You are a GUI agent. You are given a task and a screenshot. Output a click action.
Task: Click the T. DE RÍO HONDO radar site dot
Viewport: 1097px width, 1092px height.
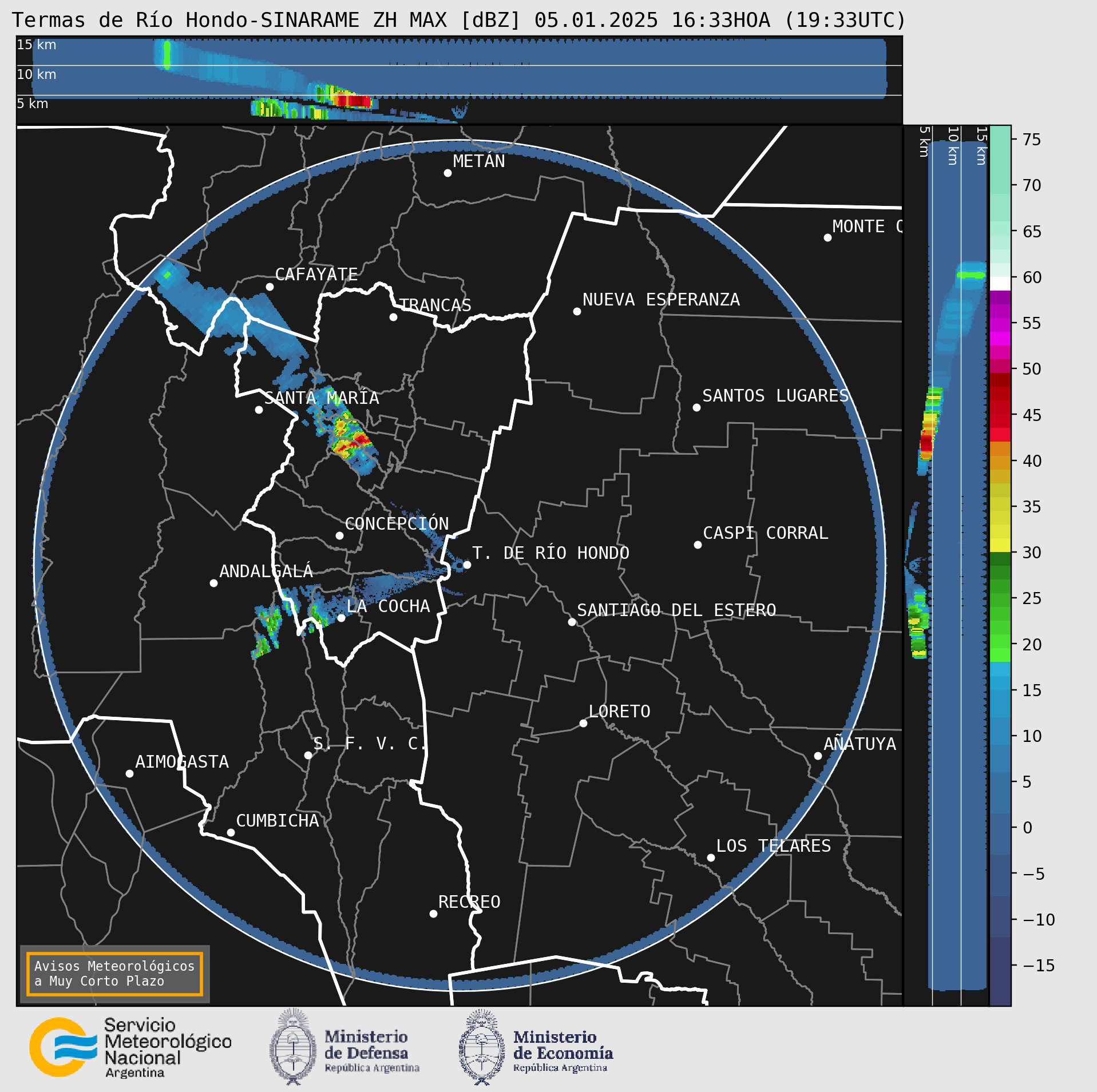[x=467, y=565]
